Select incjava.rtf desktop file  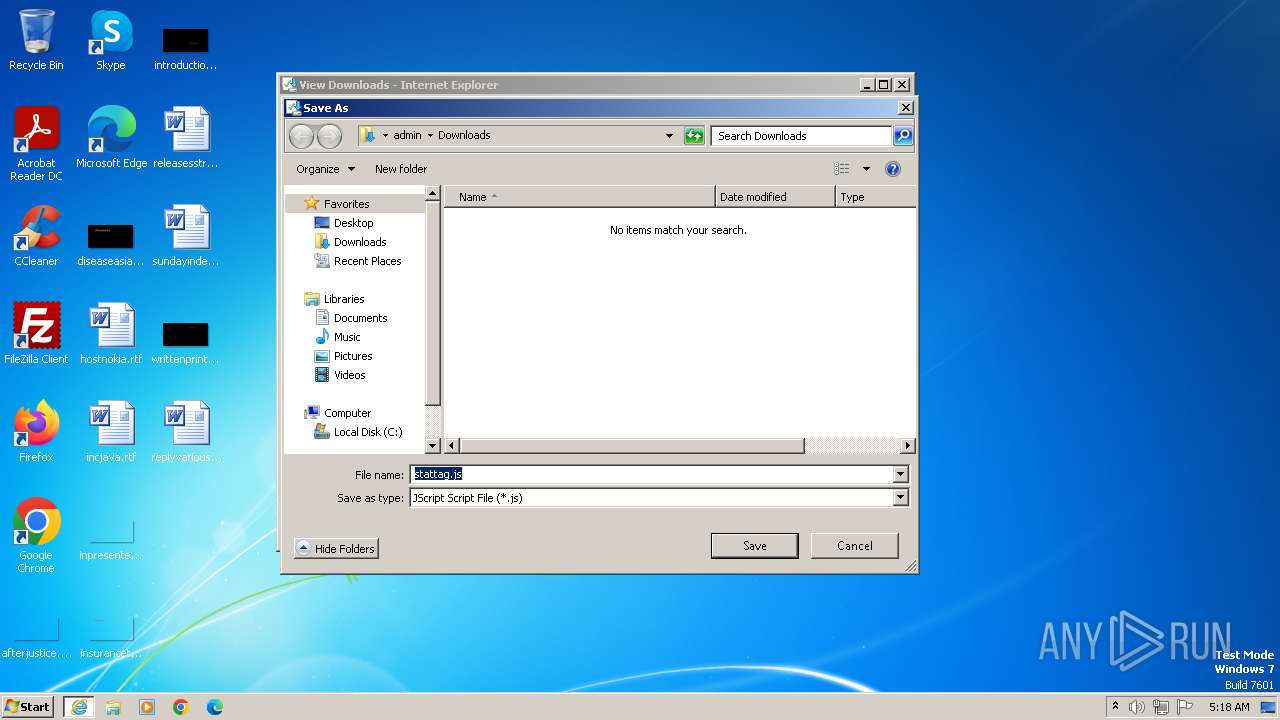[x=111, y=432]
